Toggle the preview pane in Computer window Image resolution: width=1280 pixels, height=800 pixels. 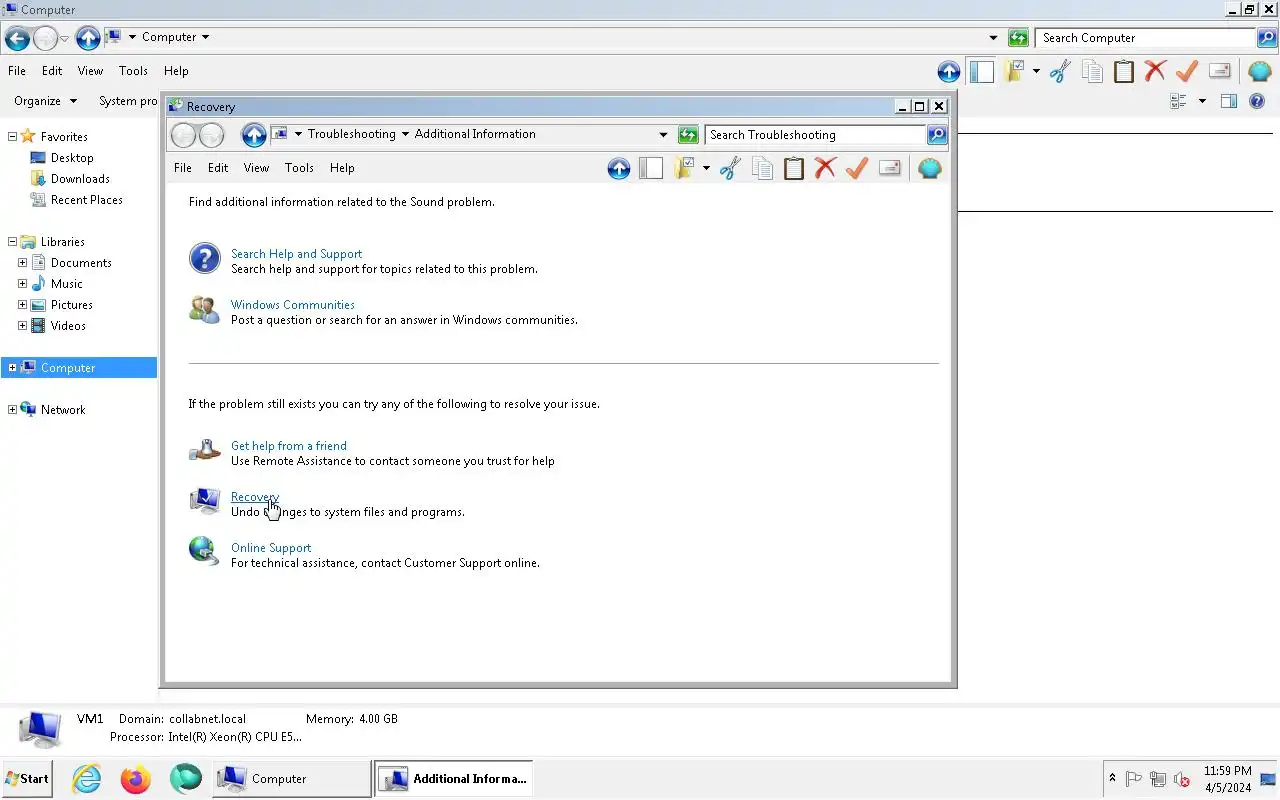coord(1229,101)
